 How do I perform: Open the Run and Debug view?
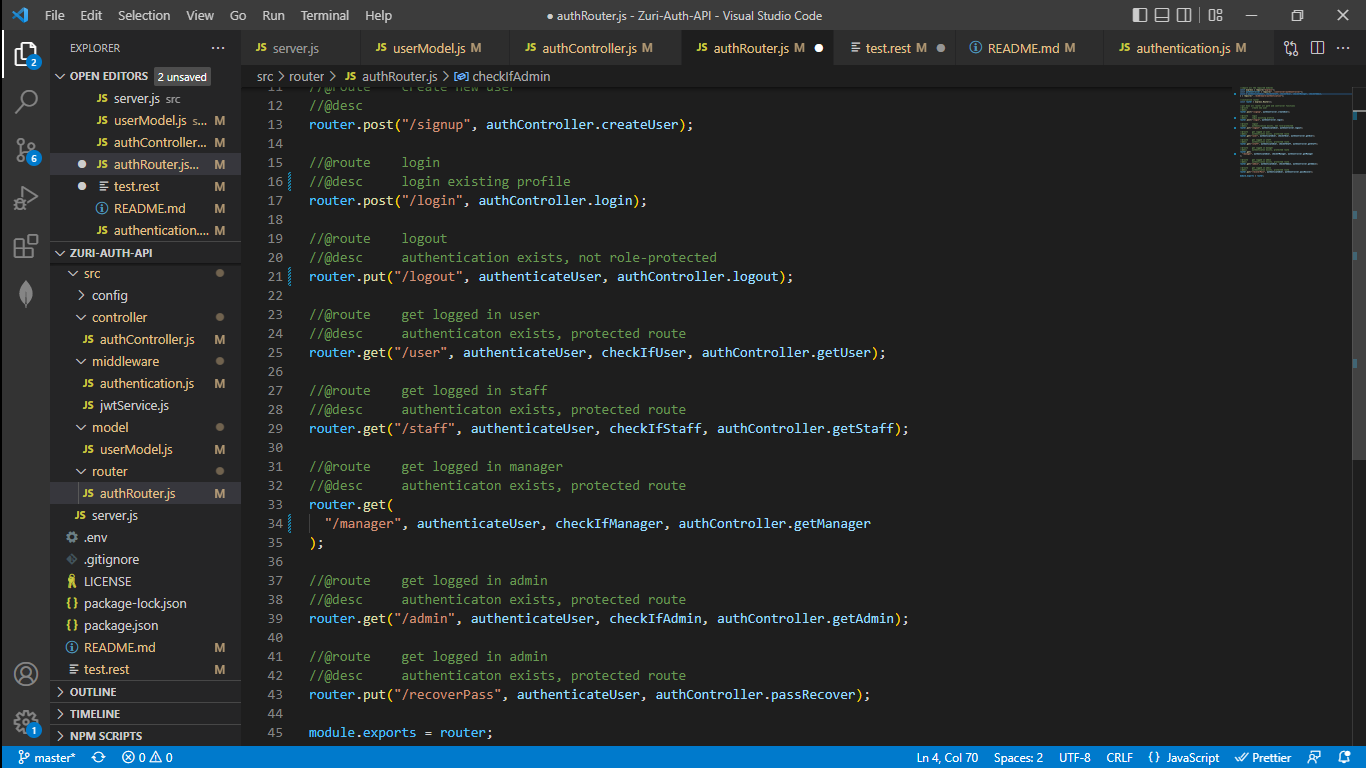pyautogui.click(x=25, y=196)
